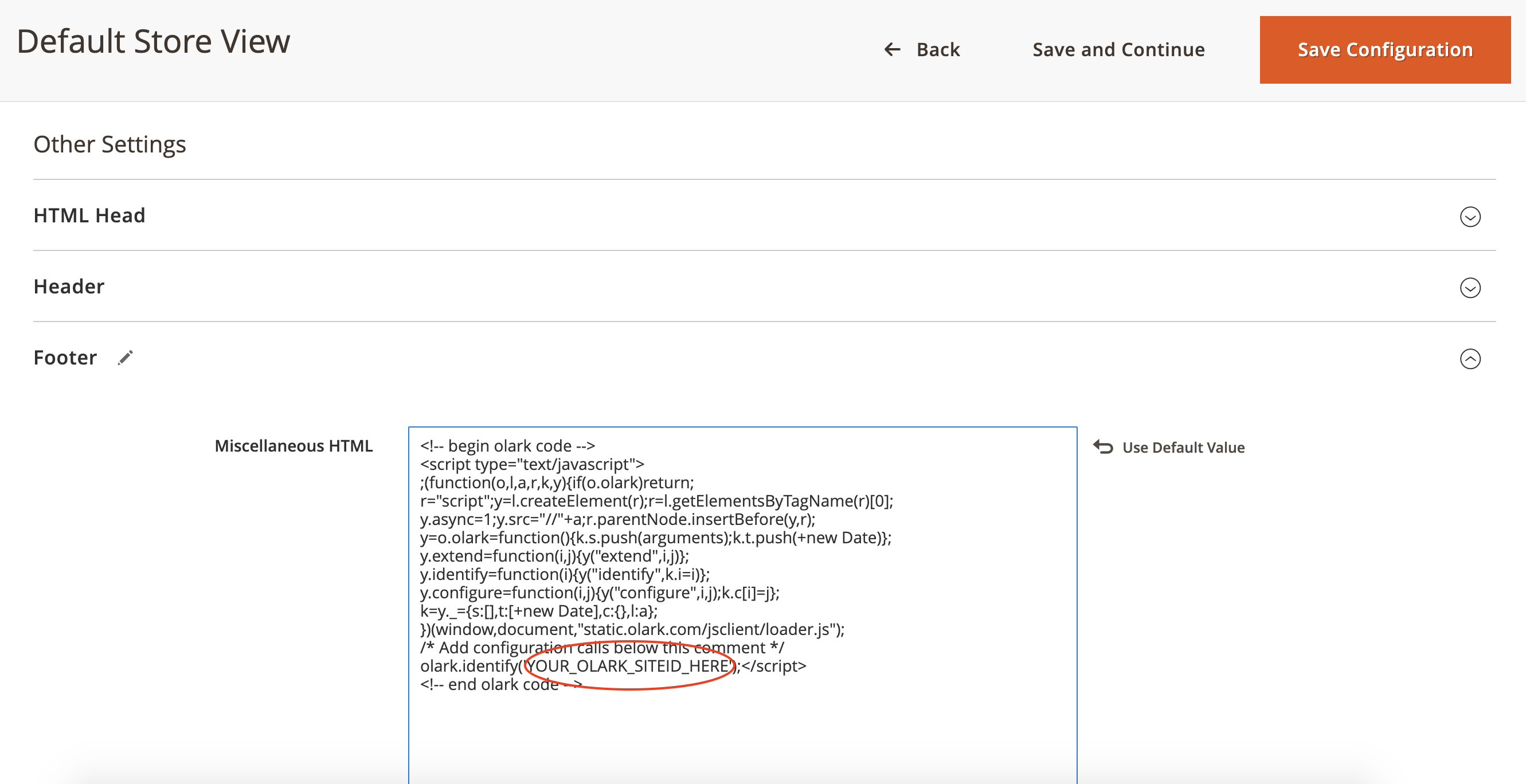Click the Other Settings heading
The height and width of the screenshot is (784, 1526).
point(109,144)
